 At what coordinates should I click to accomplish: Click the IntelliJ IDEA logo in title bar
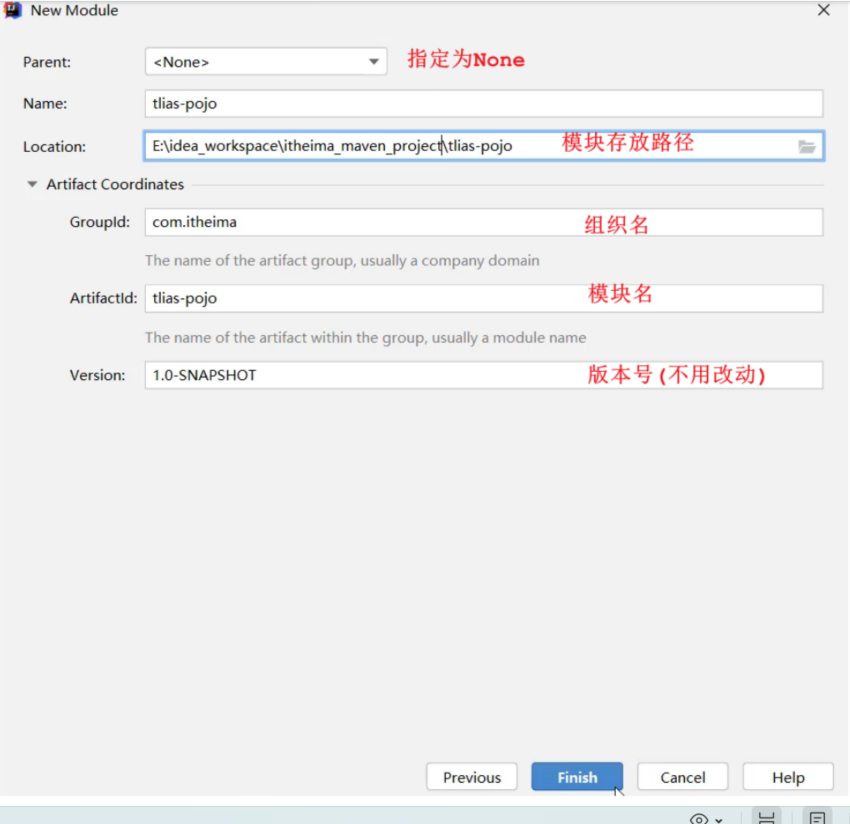coord(14,11)
